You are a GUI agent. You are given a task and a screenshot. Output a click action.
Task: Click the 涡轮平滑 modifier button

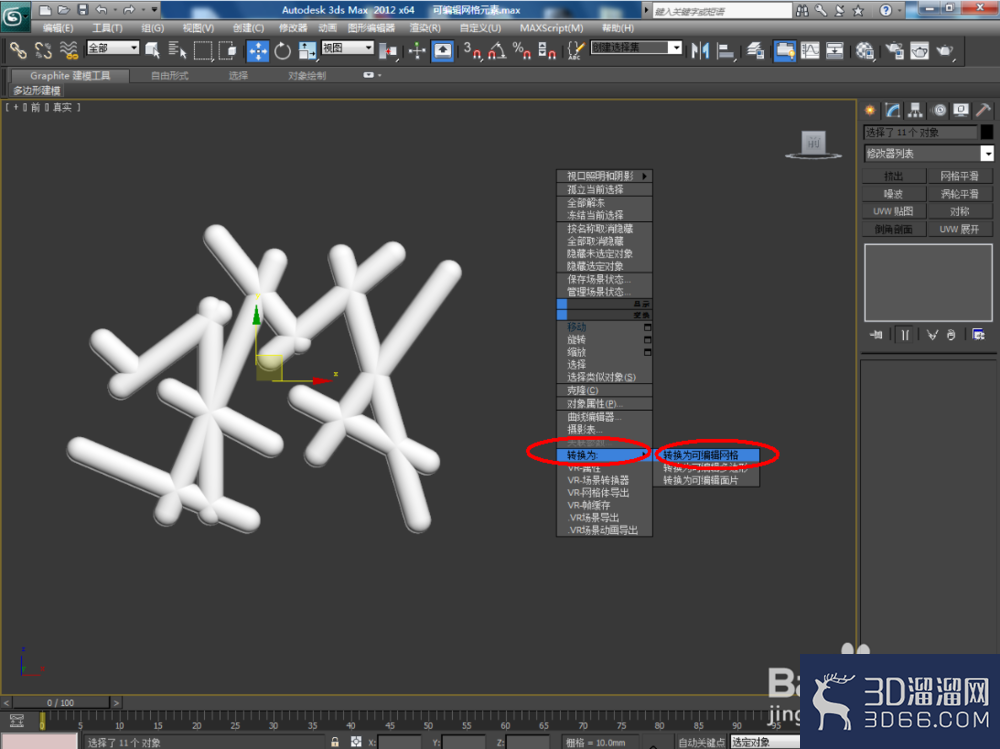point(959,194)
